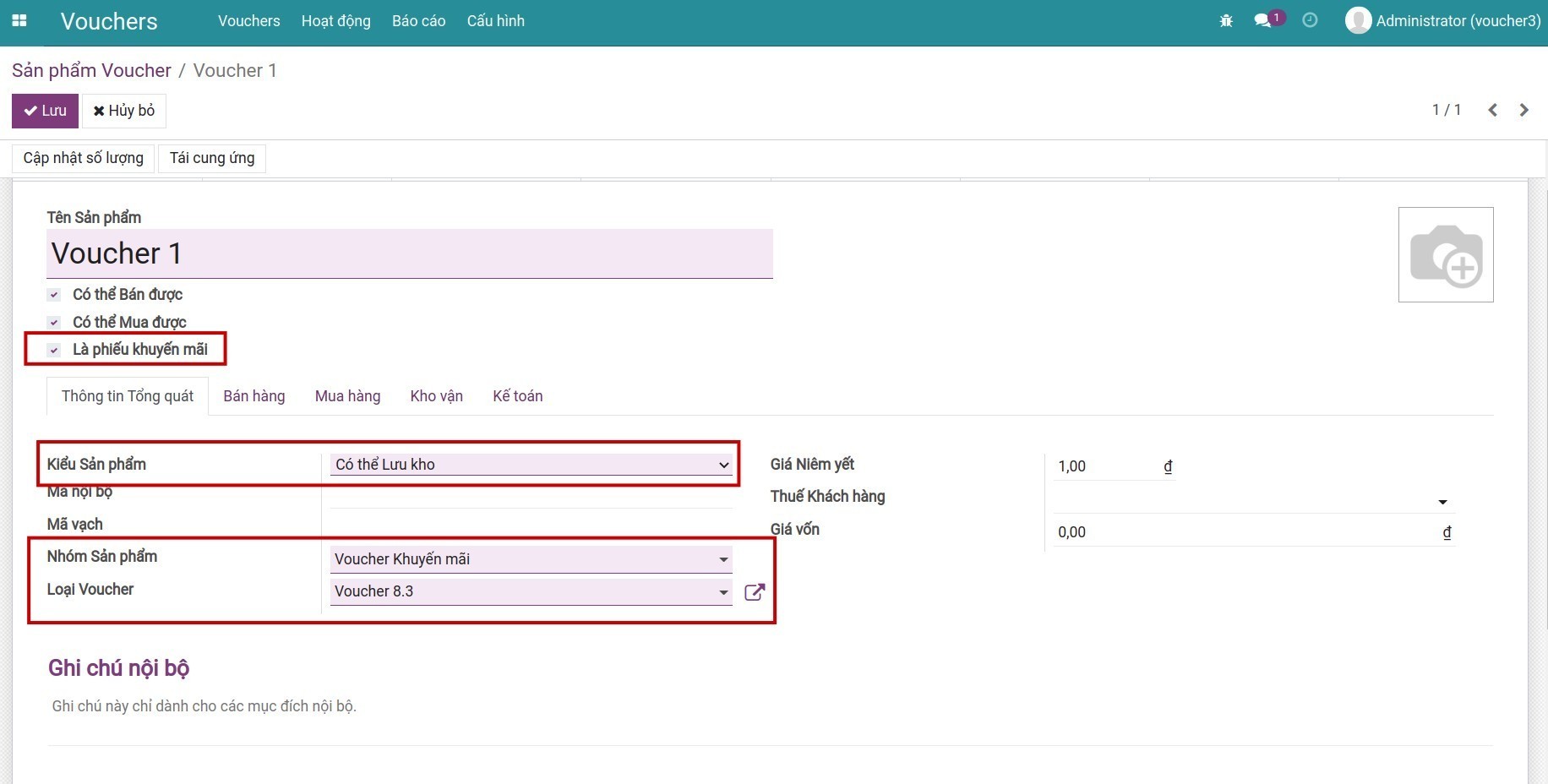Switch to Kho vận tab
Screen dimensions: 1548x784
[x=437, y=396]
